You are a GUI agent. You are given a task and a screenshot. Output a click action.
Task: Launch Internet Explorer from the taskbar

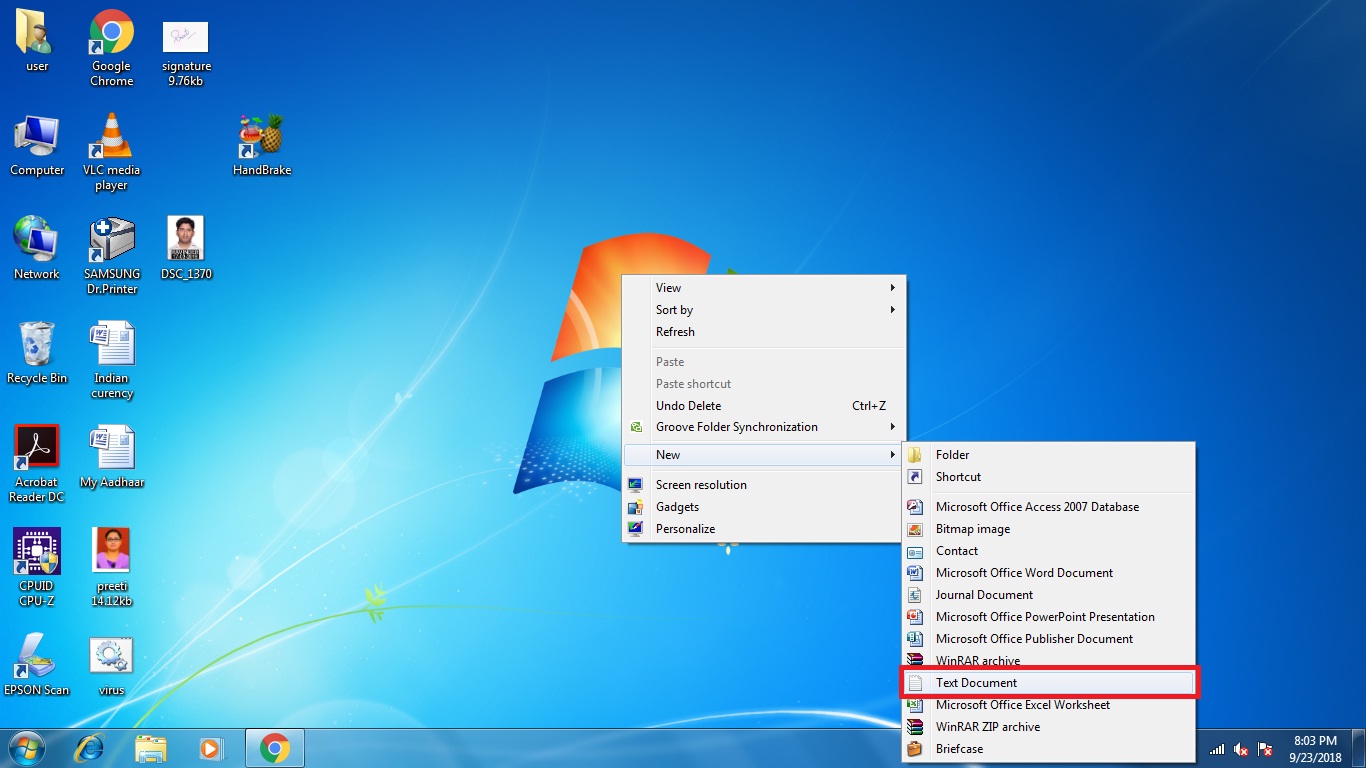click(x=89, y=748)
